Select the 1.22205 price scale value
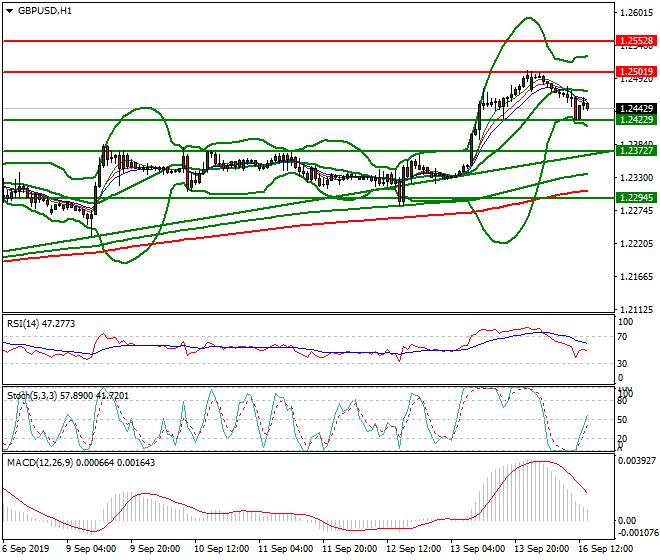 [636, 244]
